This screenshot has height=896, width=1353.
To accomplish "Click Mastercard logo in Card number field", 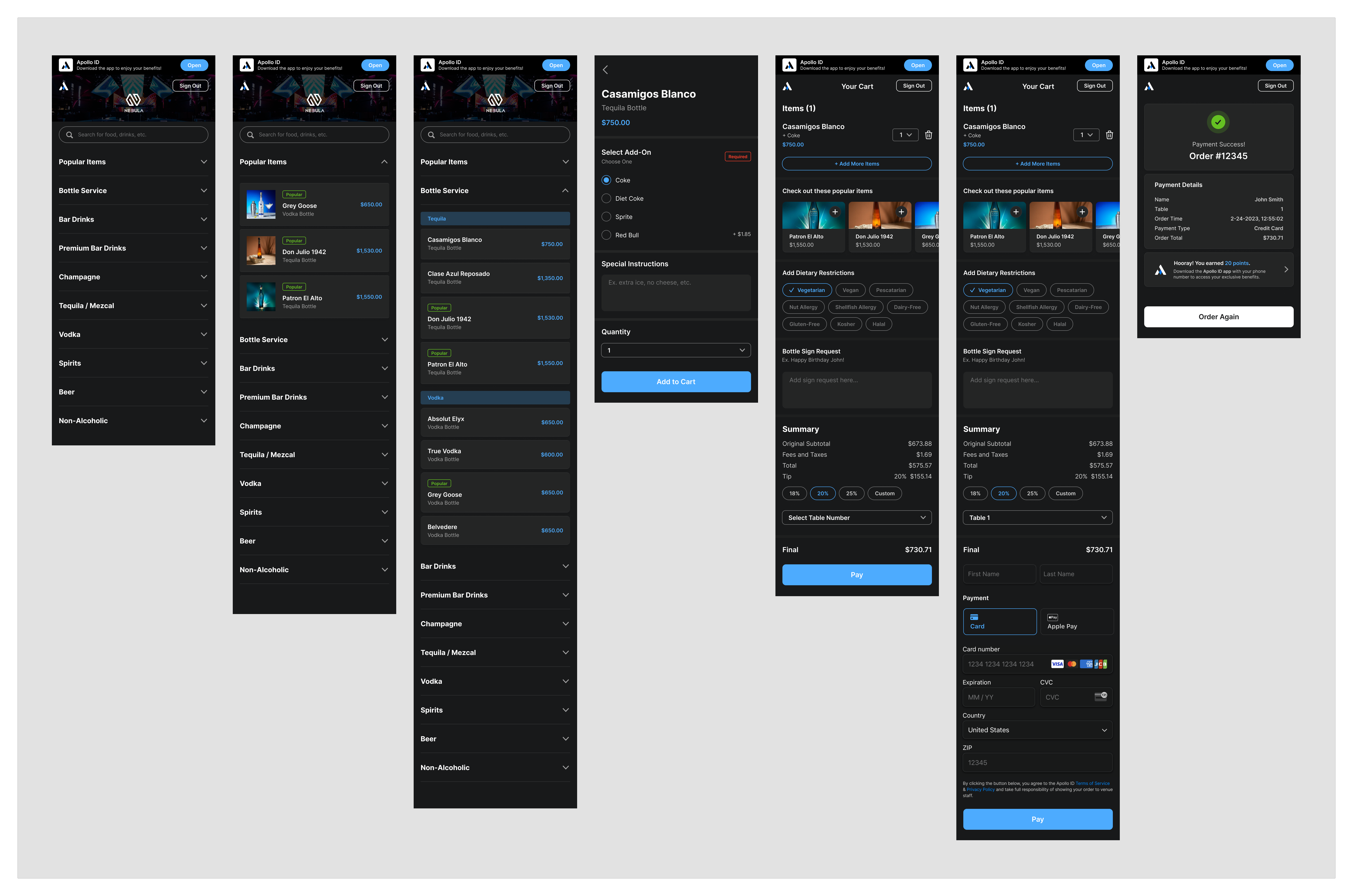I will click(x=1072, y=664).
